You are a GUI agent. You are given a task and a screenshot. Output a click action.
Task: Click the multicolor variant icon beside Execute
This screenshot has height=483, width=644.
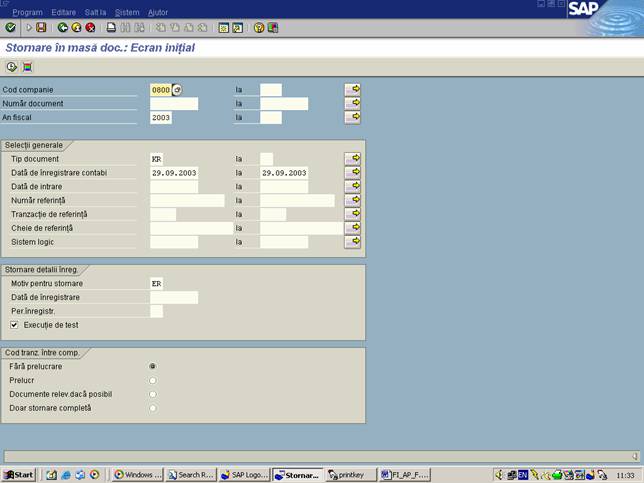(x=27, y=67)
